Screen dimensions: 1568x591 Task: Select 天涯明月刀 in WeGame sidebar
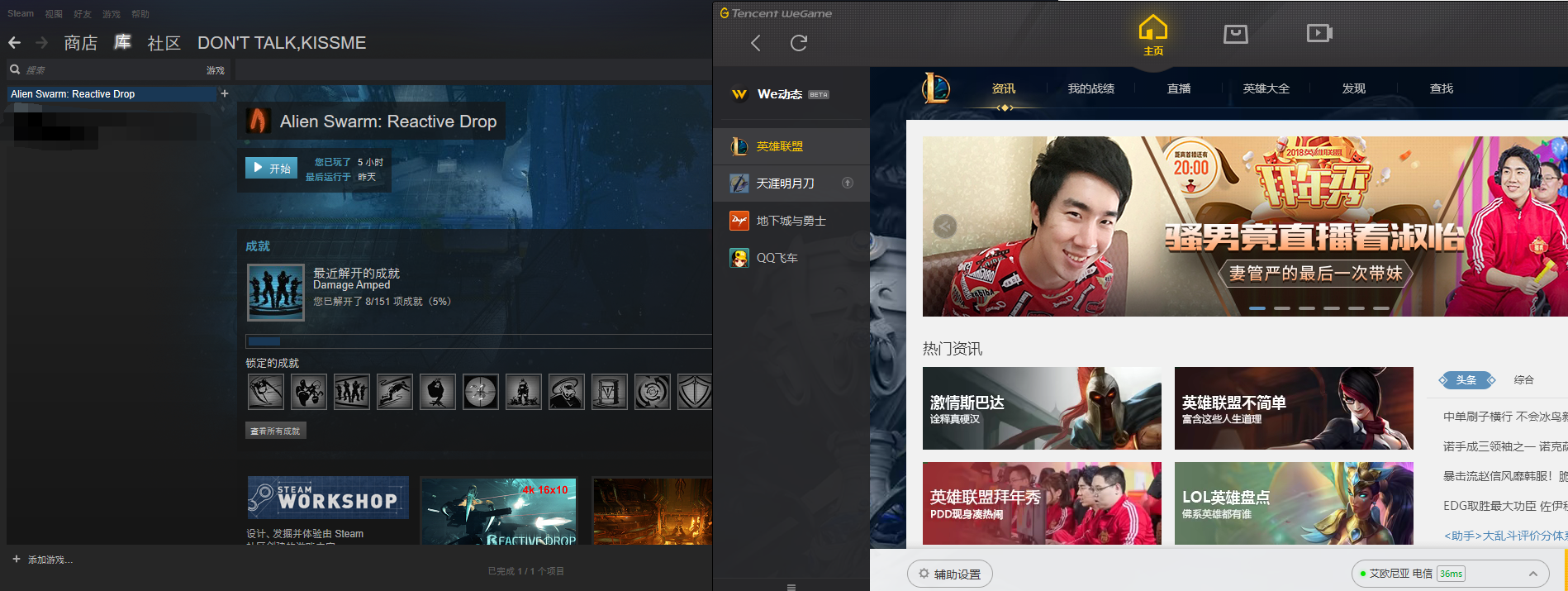[791, 183]
